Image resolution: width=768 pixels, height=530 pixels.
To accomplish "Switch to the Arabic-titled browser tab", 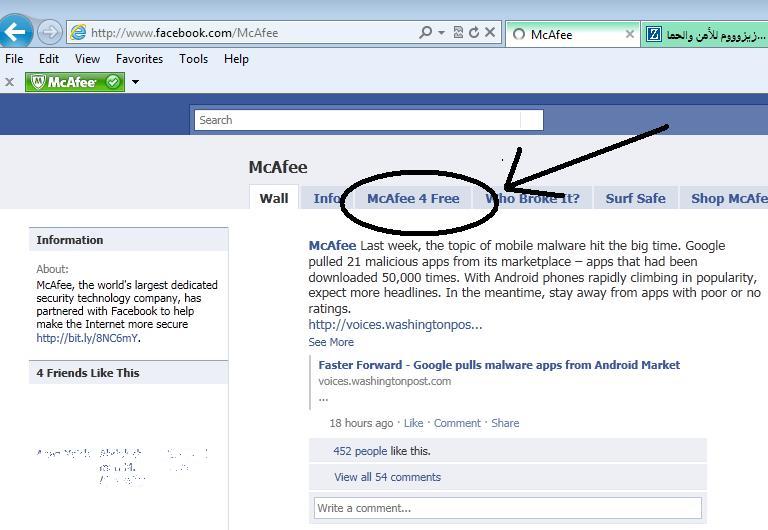I will 704,34.
